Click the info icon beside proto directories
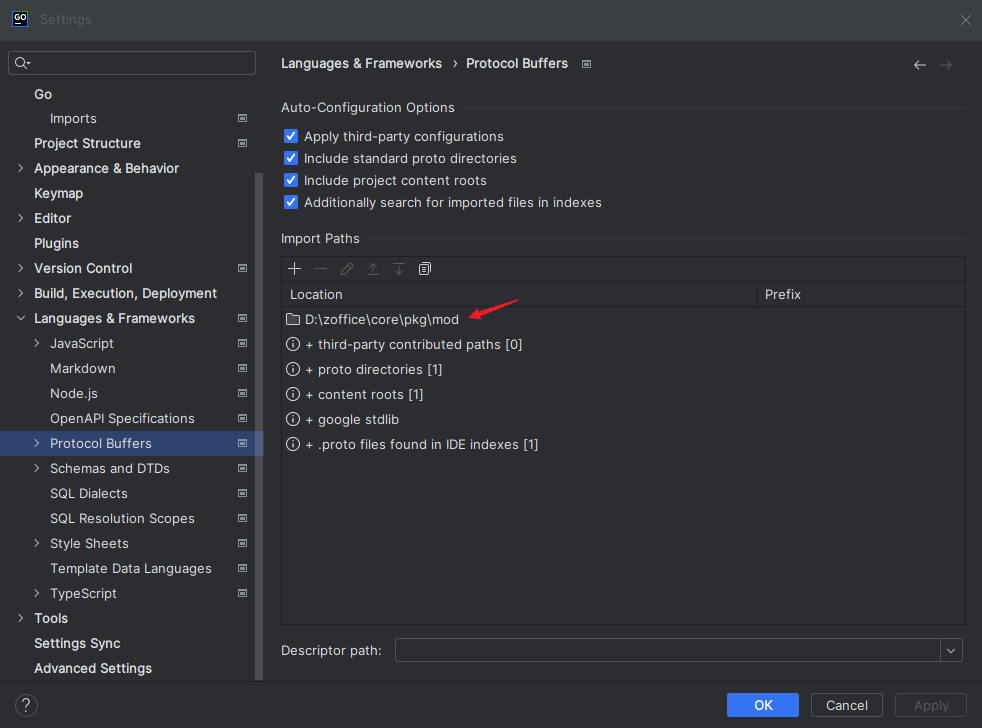Viewport: 982px width, 728px height. pos(293,370)
